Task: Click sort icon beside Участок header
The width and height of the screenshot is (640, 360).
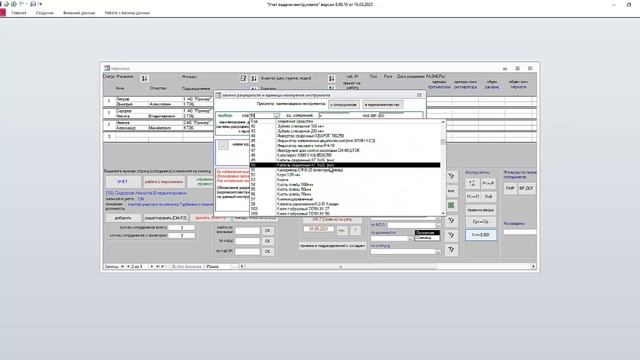Action: click(x=331, y=78)
